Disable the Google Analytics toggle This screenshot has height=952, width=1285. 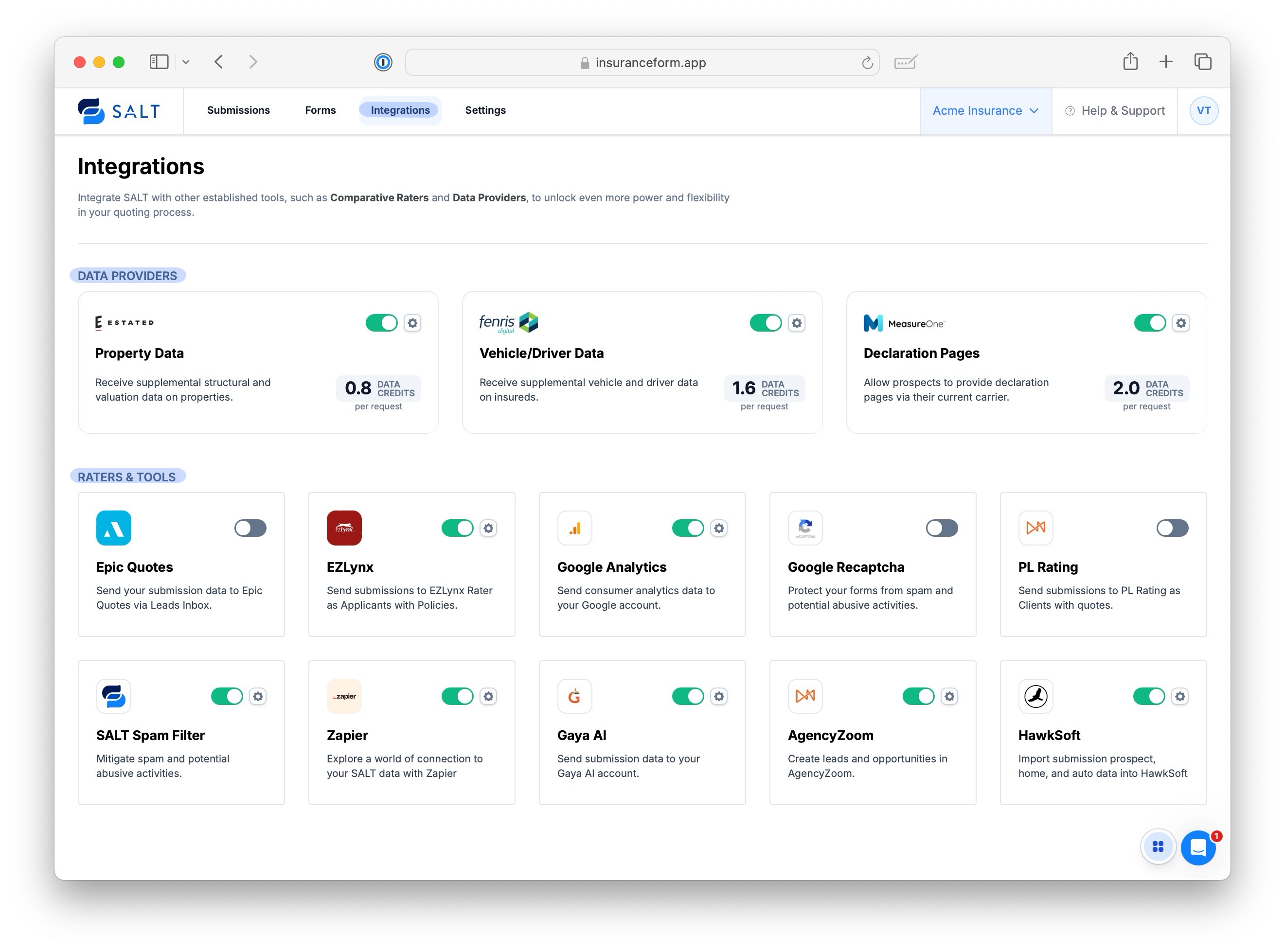688,529
